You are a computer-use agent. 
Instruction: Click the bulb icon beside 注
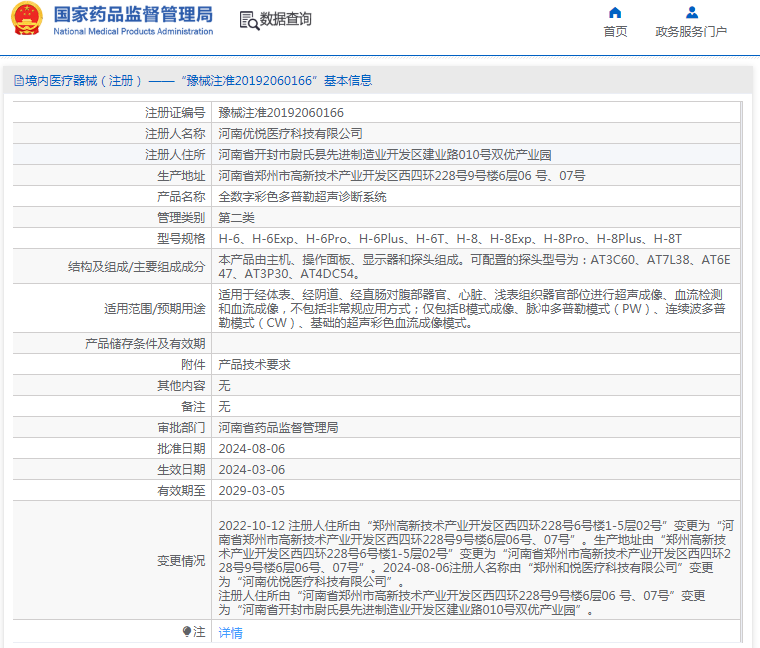coord(187,631)
